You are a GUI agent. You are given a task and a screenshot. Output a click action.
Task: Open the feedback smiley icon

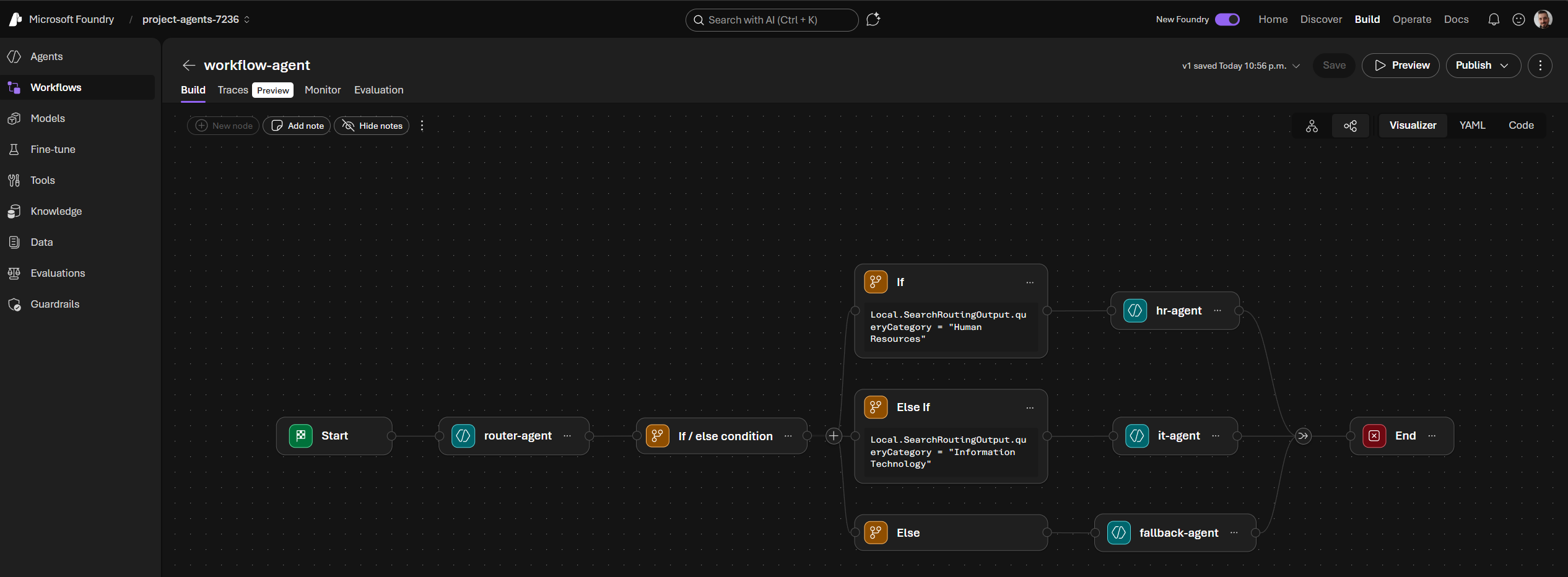tap(1518, 20)
